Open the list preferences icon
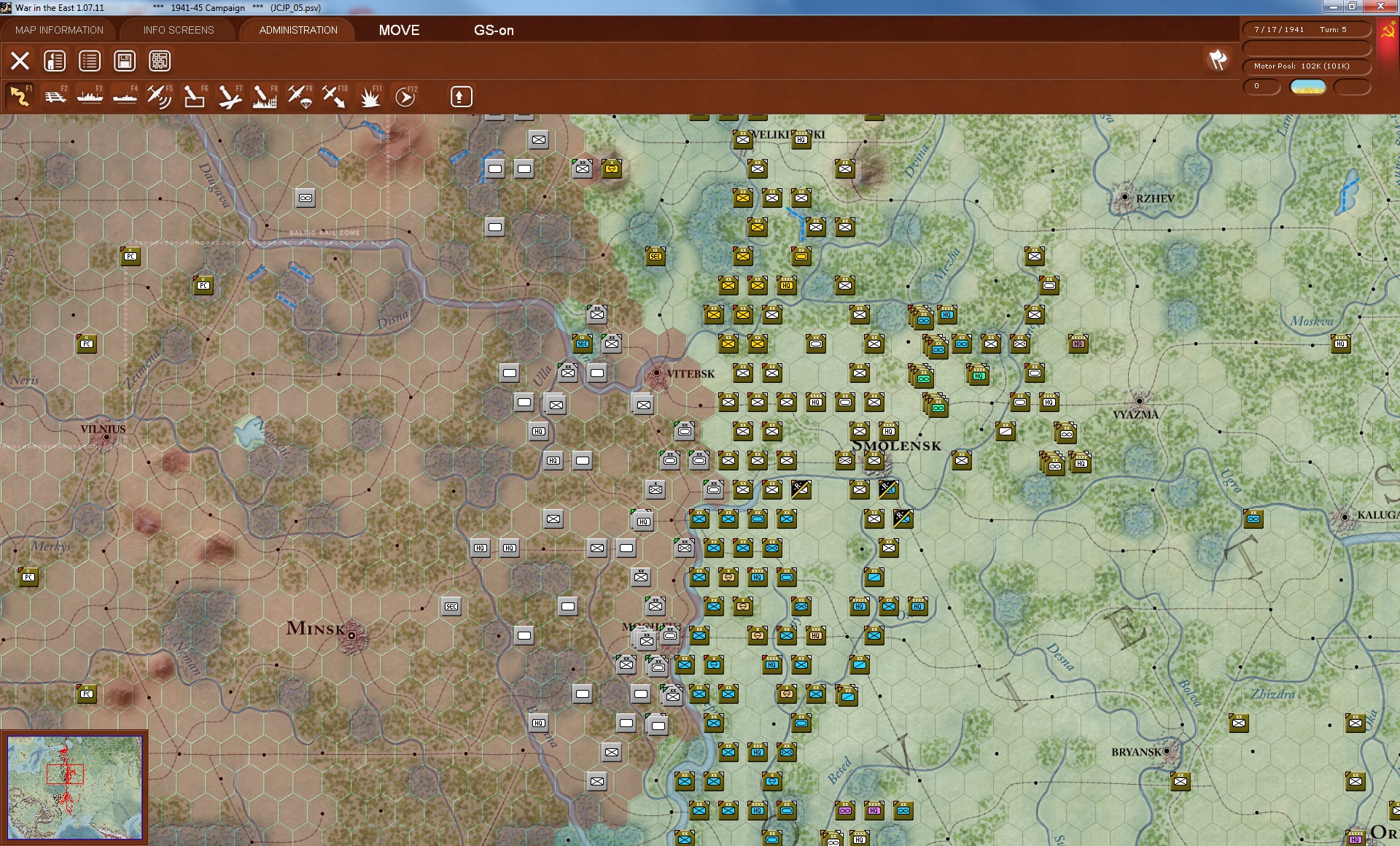The width and height of the screenshot is (1400, 846). point(90,61)
